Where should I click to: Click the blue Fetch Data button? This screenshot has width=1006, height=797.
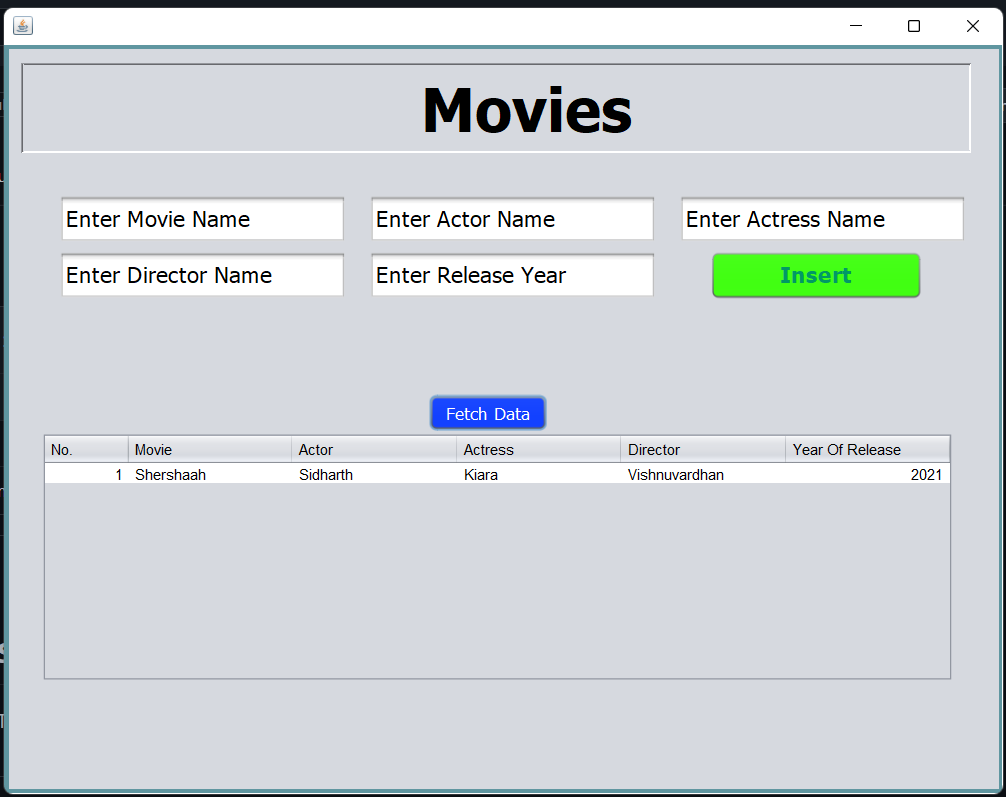coord(488,413)
